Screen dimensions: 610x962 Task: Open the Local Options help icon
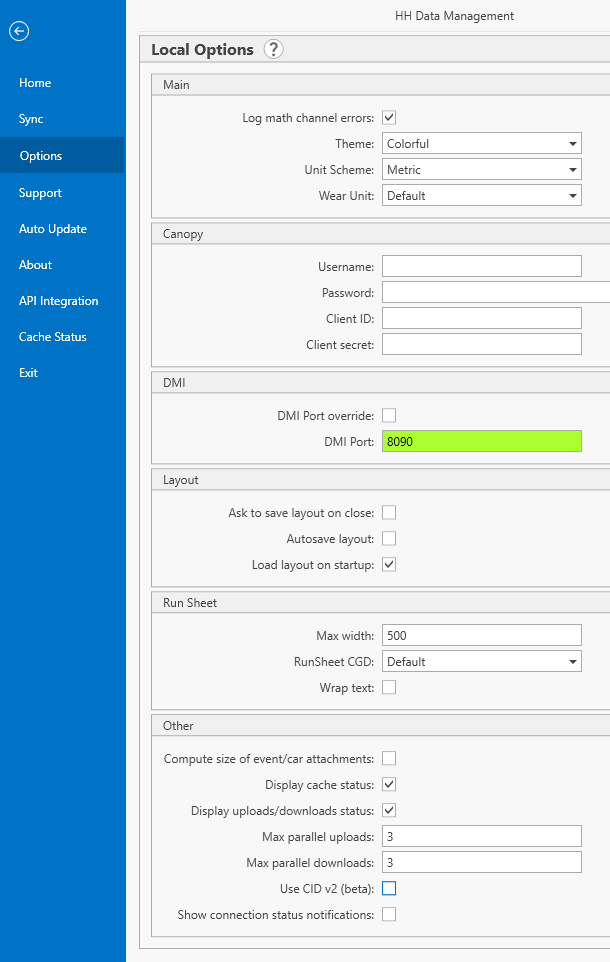click(273, 49)
